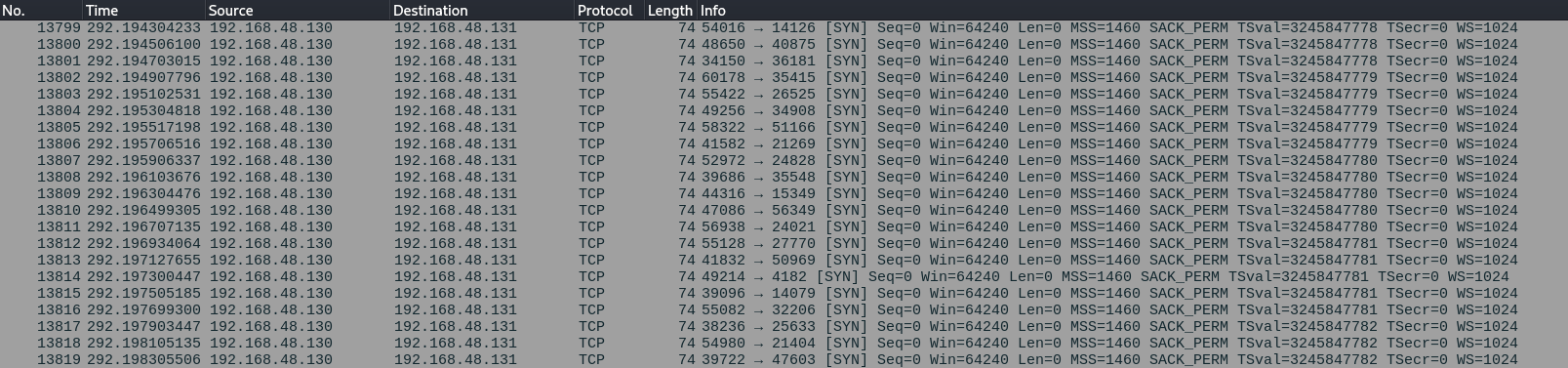The width and height of the screenshot is (1568, 368).
Task: Select packet 13814 targeting port 4182
Action: (x=784, y=277)
